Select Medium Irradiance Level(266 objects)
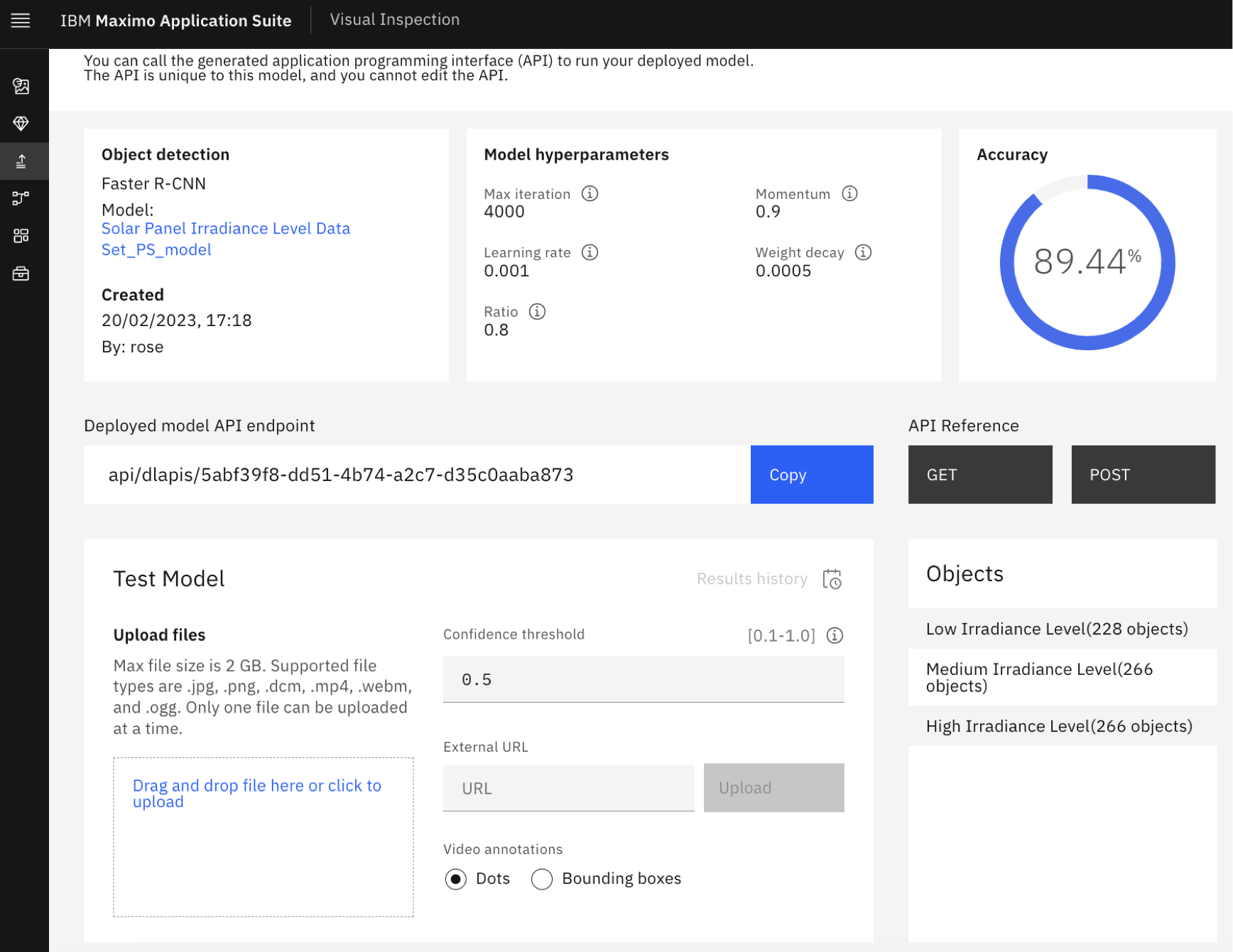Viewport: 1233px width, 952px height. pos(1063,677)
